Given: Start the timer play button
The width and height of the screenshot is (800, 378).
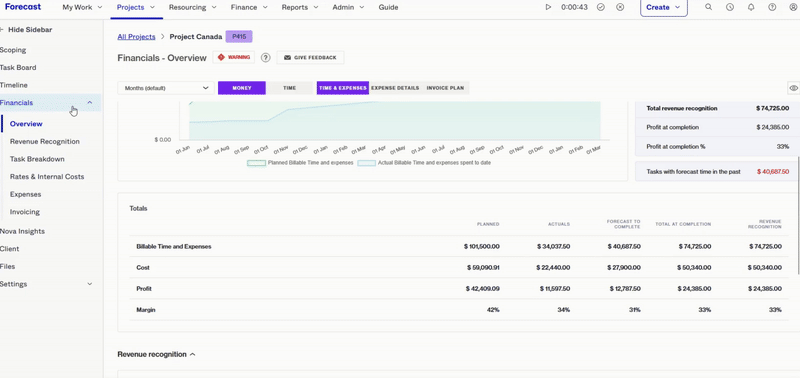Looking at the screenshot, I should pyautogui.click(x=548, y=7).
